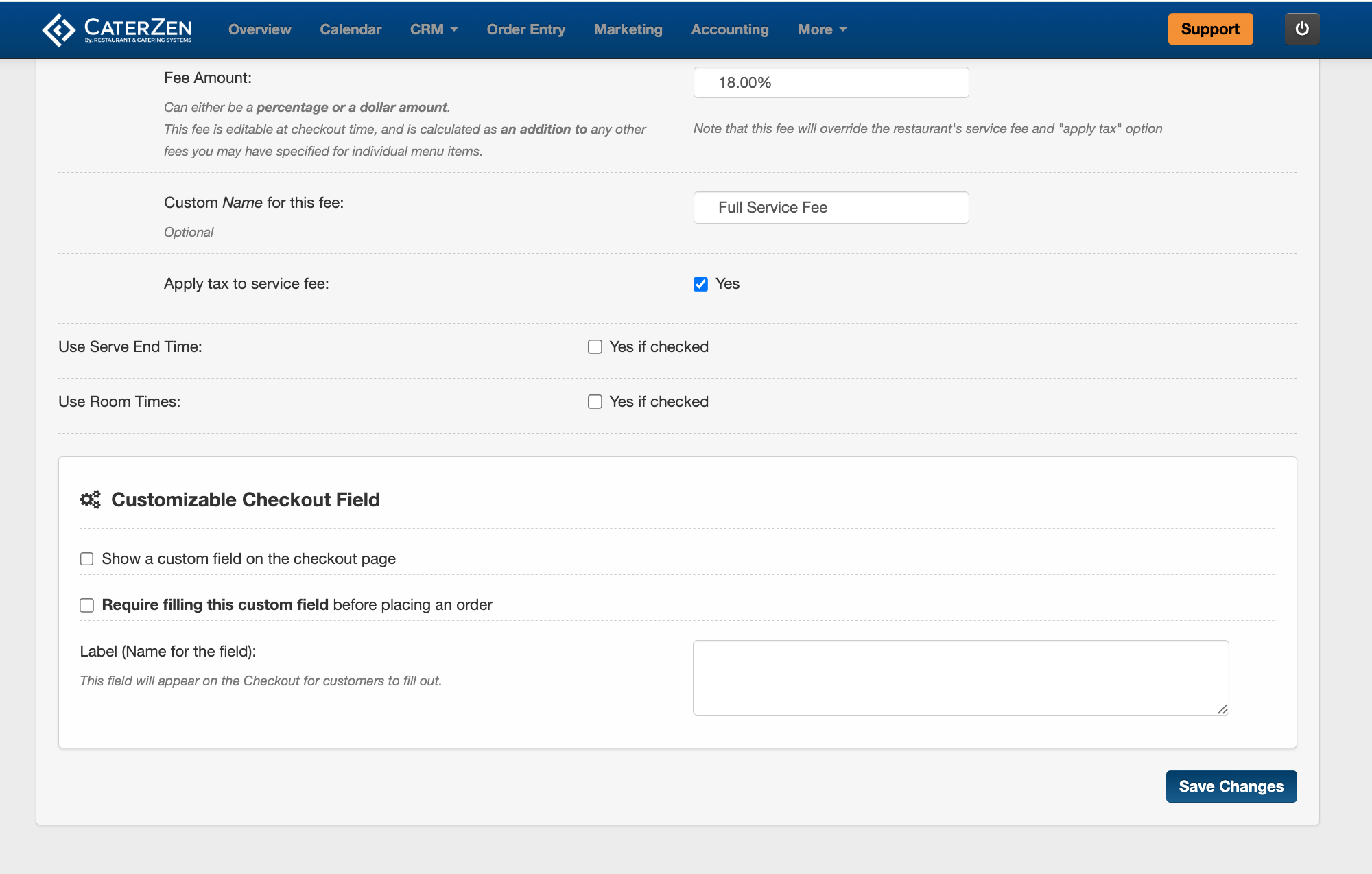Enable Use Serve End Time checkbox
The width and height of the screenshot is (1372, 874).
tap(595, 347)
